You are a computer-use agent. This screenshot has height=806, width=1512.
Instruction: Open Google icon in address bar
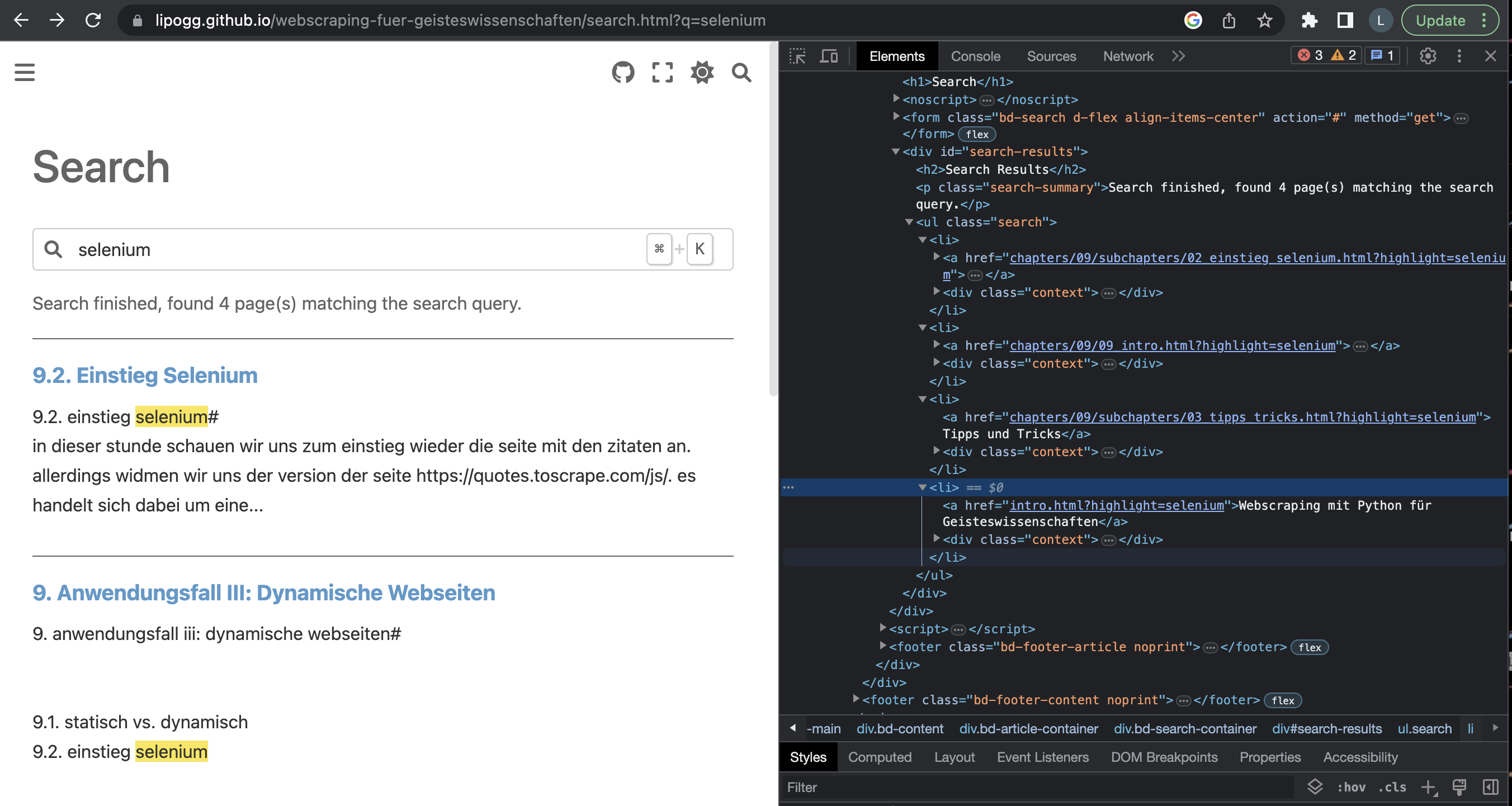coord(1193,21)
